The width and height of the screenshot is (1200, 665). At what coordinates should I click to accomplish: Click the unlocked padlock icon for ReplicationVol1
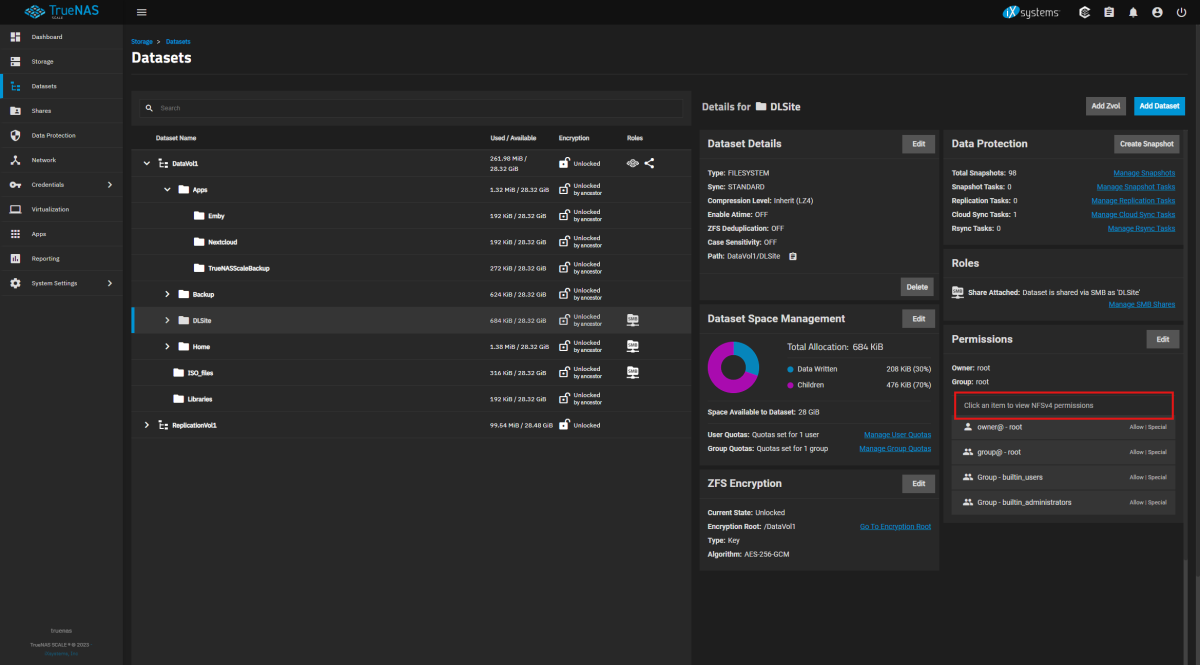click(x=564, y=425)
